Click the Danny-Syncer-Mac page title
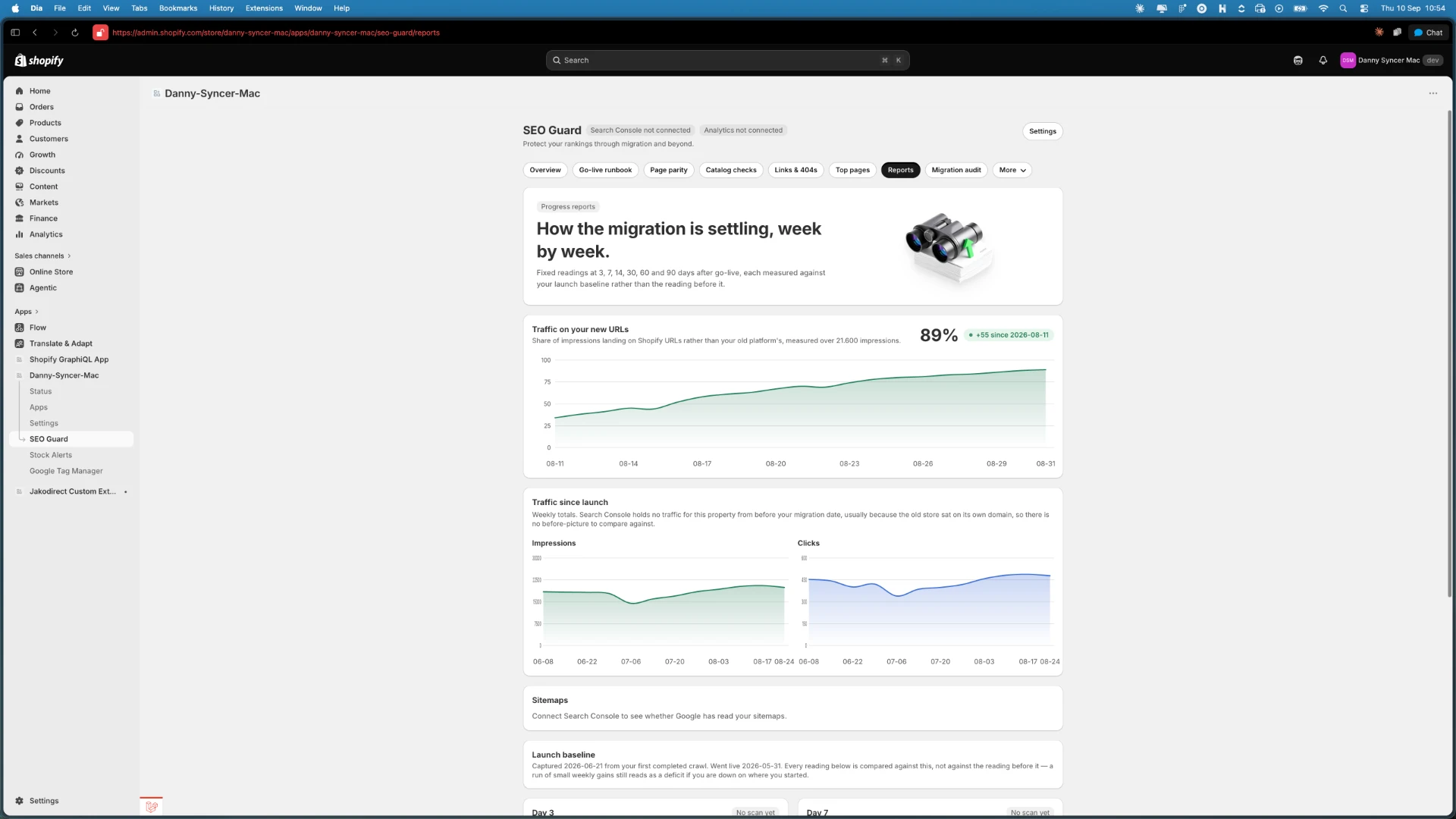The width and height of the screenshot is (1456, 819). coord(212,93)
